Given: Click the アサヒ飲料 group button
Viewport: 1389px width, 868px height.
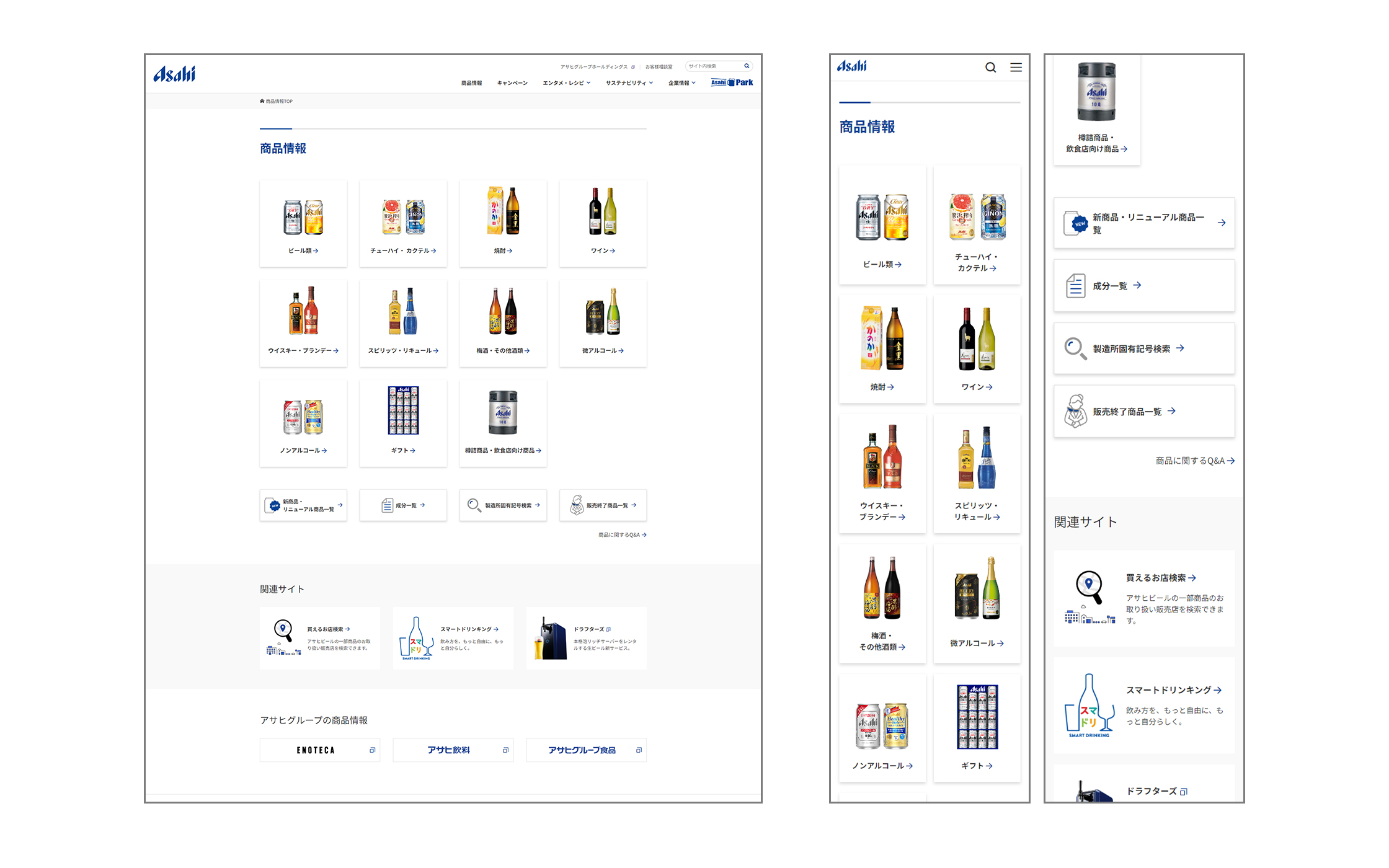Looking at the screenshot, I should [453, 750].
